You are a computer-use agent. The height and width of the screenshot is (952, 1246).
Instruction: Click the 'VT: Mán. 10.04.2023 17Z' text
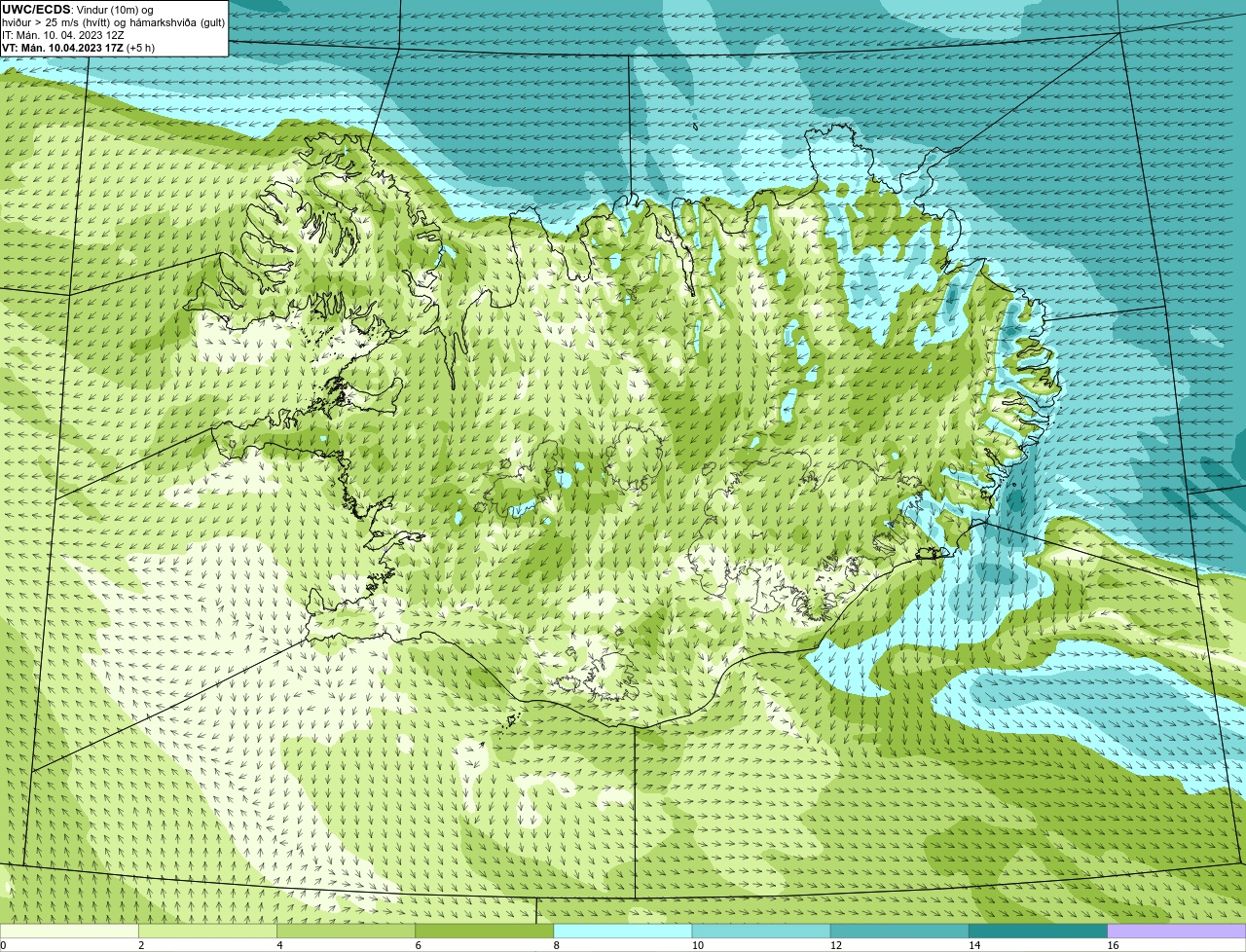point(62,48)
